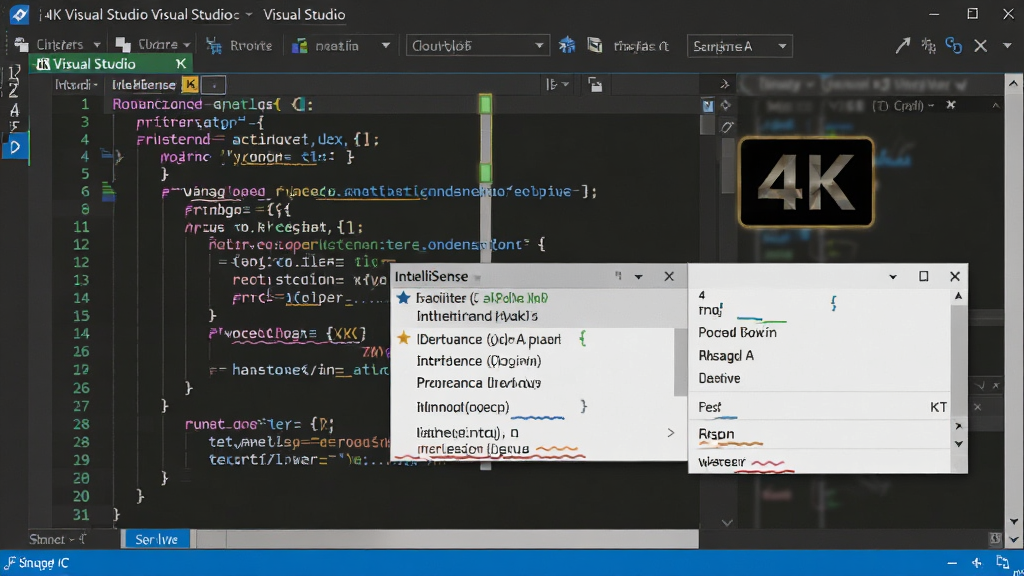1024x576 pixels.
Task: Toggle the orange K badge beside IntelliSense
Action: pyautogui.click(x=189, y=84)
